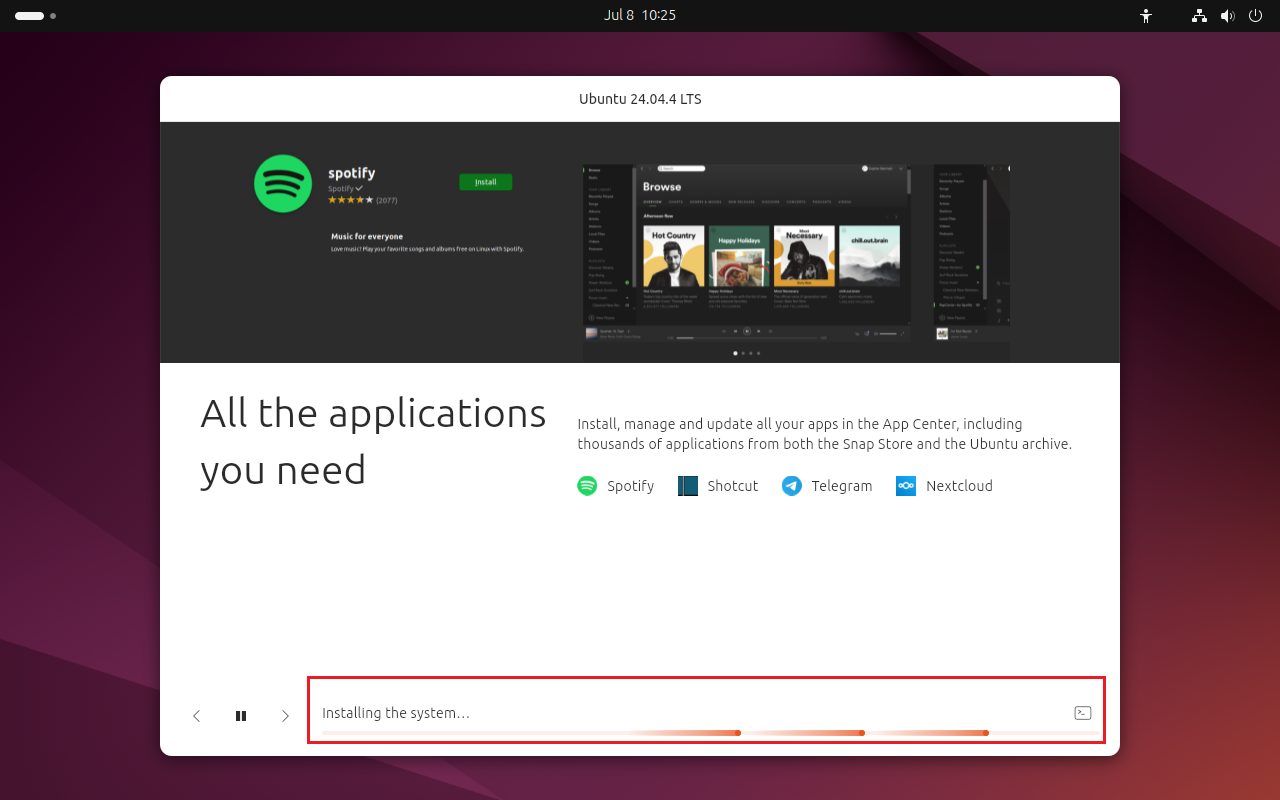Open the clock showing Jul 8 10:25
The height and width of the screenshot is (800, 1280).
(640, 16)
